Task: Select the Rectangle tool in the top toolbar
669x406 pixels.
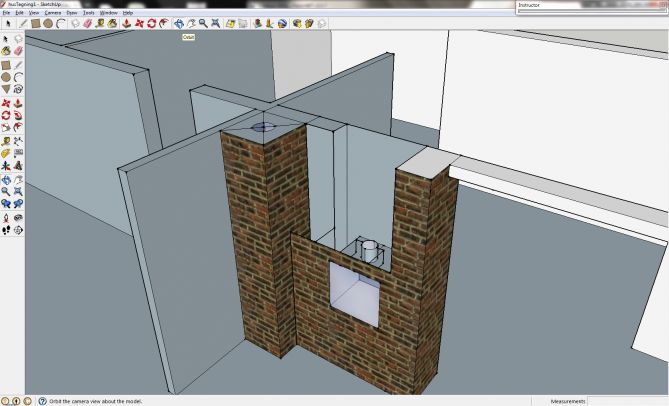Action: coord(35,23)
